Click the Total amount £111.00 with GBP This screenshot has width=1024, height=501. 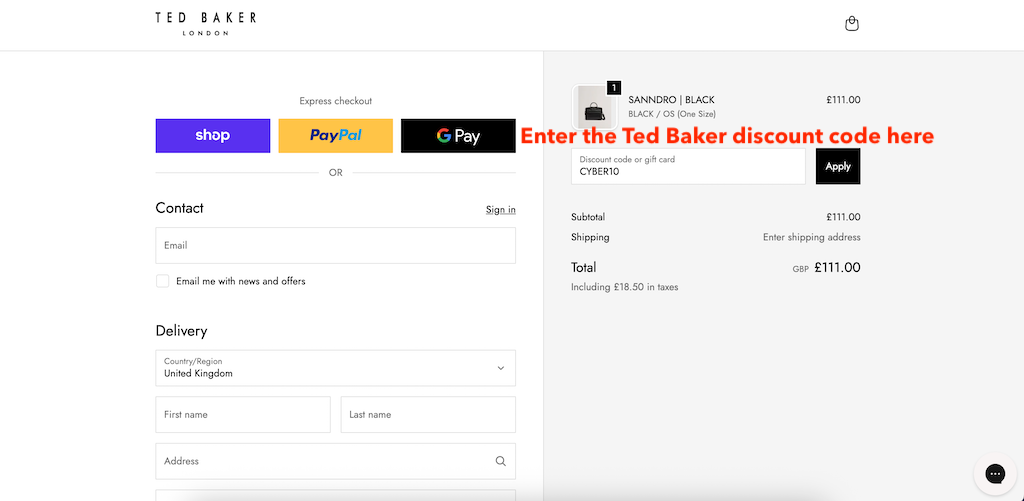click(827, 268)
